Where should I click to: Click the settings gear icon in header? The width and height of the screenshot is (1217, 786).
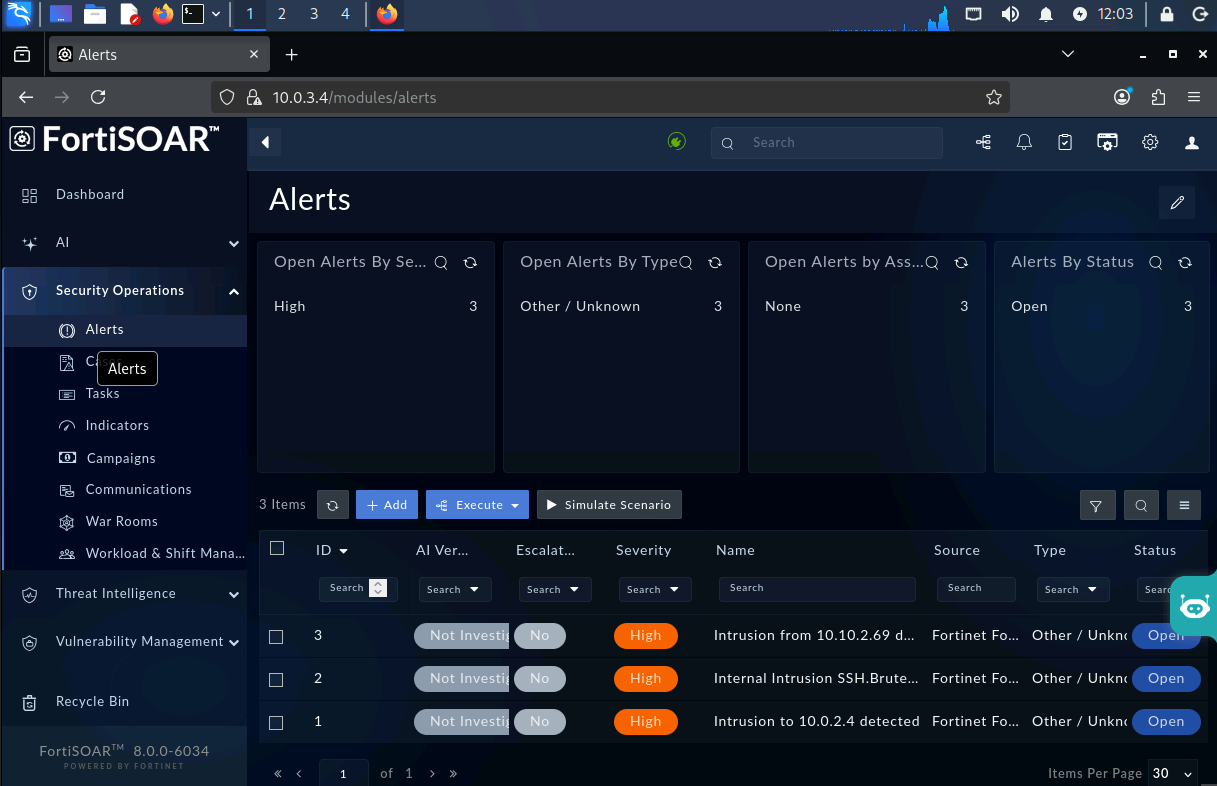click(1150, 143)
